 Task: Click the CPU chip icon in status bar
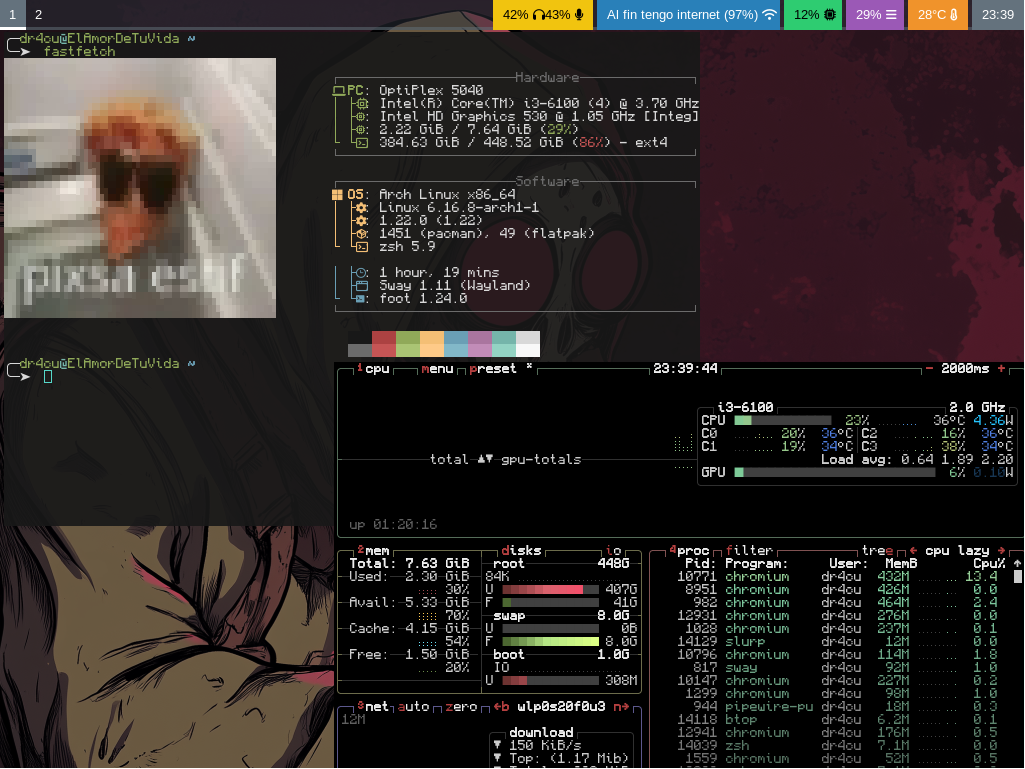[830, 15]
